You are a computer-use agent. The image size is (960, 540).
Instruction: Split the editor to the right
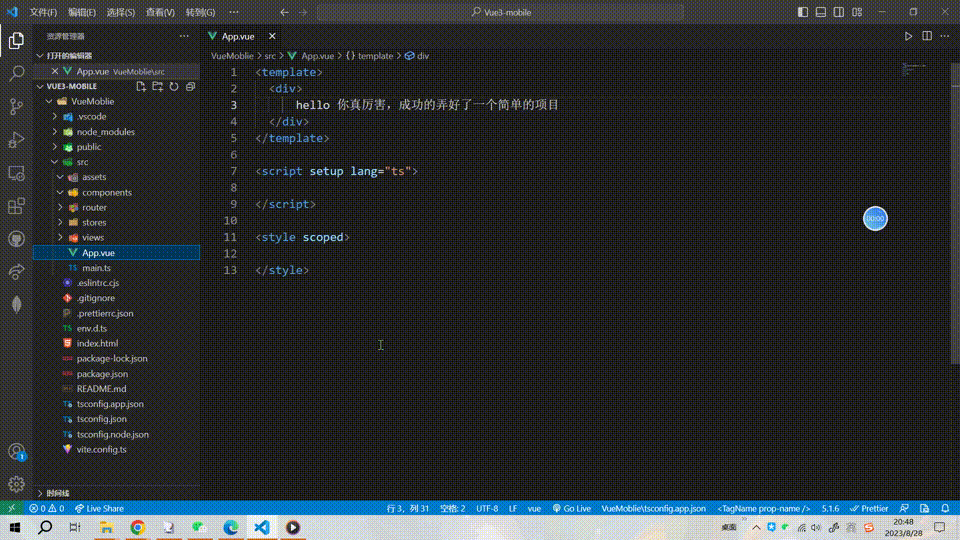pos(927,36)
